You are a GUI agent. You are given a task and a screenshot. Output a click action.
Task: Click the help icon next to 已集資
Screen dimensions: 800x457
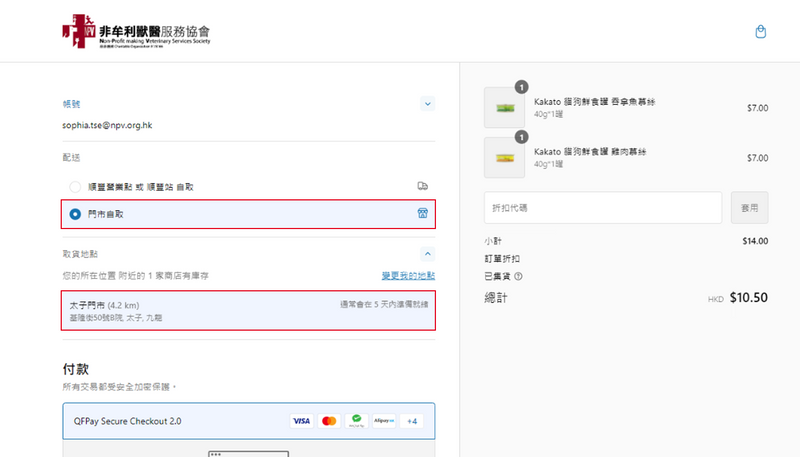tap(518, 277)
